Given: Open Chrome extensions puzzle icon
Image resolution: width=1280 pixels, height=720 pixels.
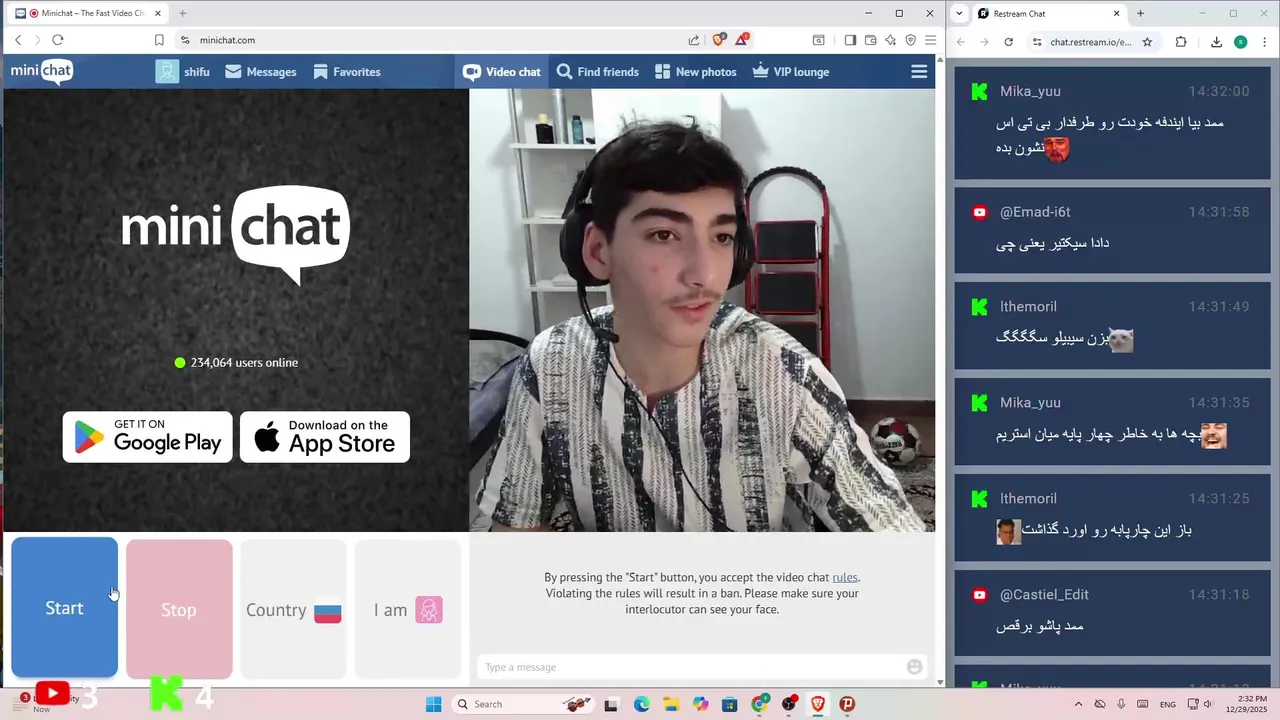Looking at the screenshot, I should pyautogui.click(x=1181, y=42).
